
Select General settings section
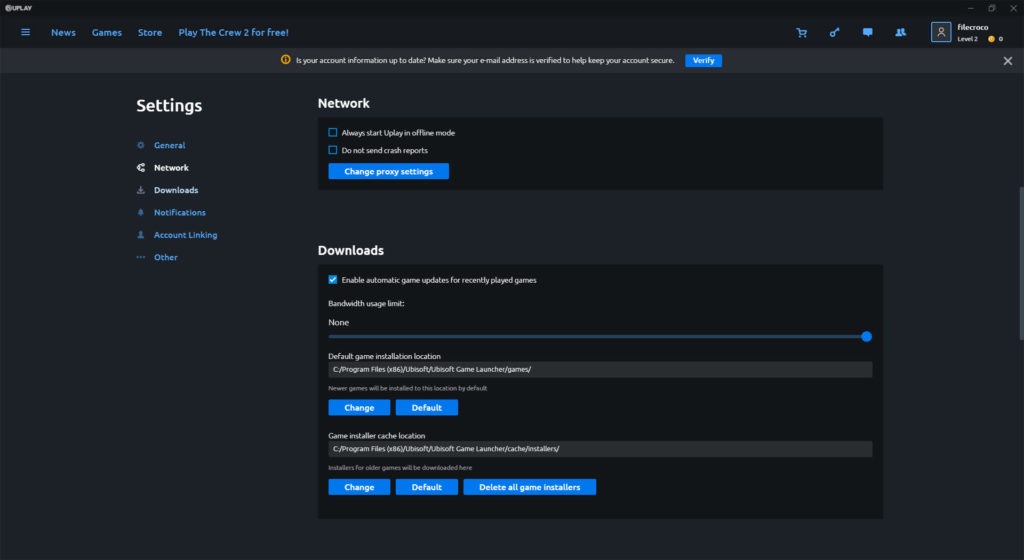point(169,145)
